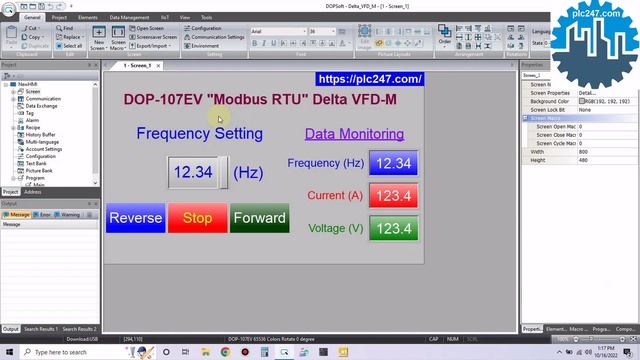Open the Replace dropdown arrow
Image resolution: width=640 pixels, height=360 pixels.
83,37
